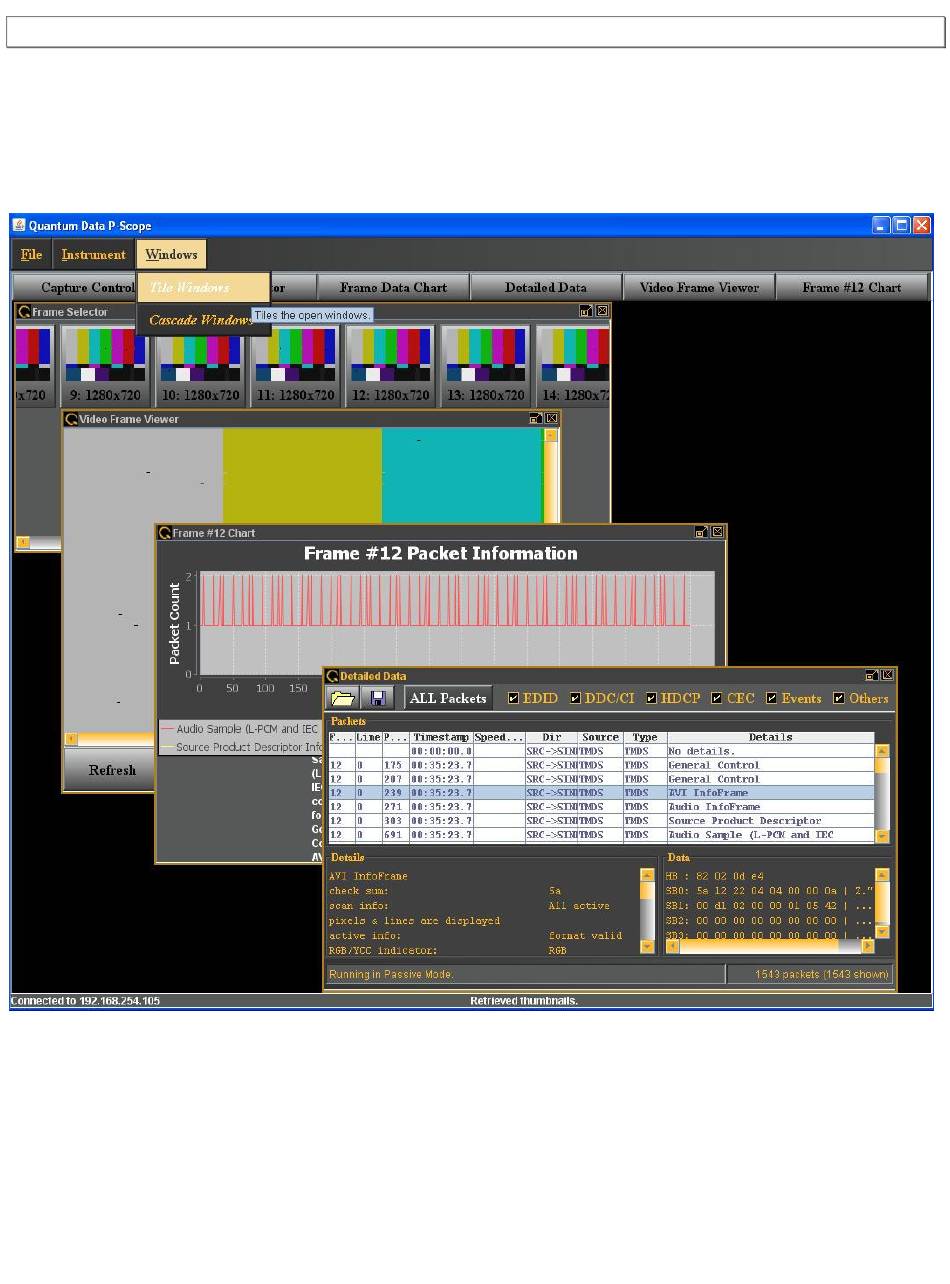The width and height of the screenshot is (950, 1284).
Task: Click the Detailed Data window logo icon
Action: (x=333, y=676)
